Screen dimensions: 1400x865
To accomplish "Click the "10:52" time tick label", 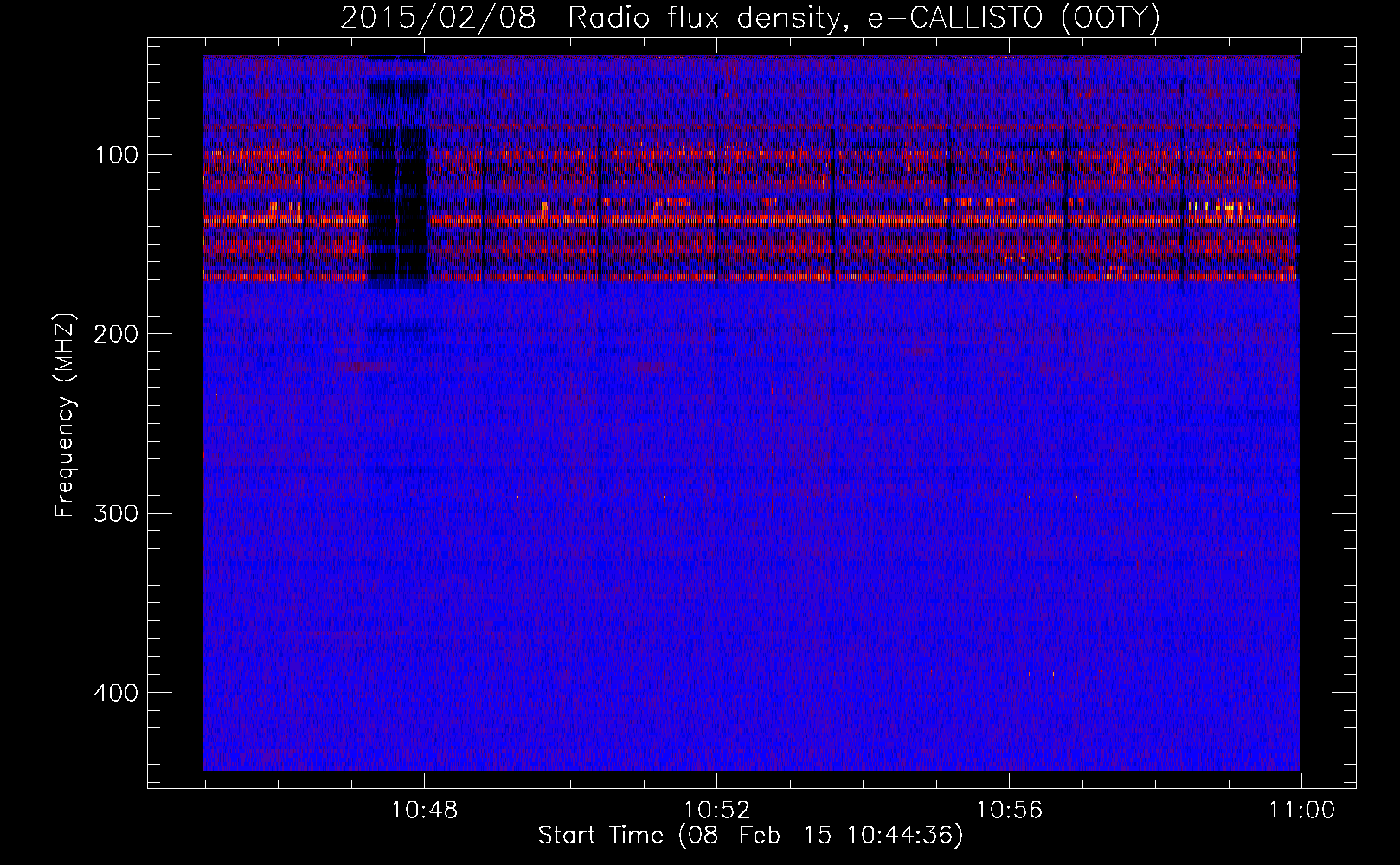I will (717, 811).
